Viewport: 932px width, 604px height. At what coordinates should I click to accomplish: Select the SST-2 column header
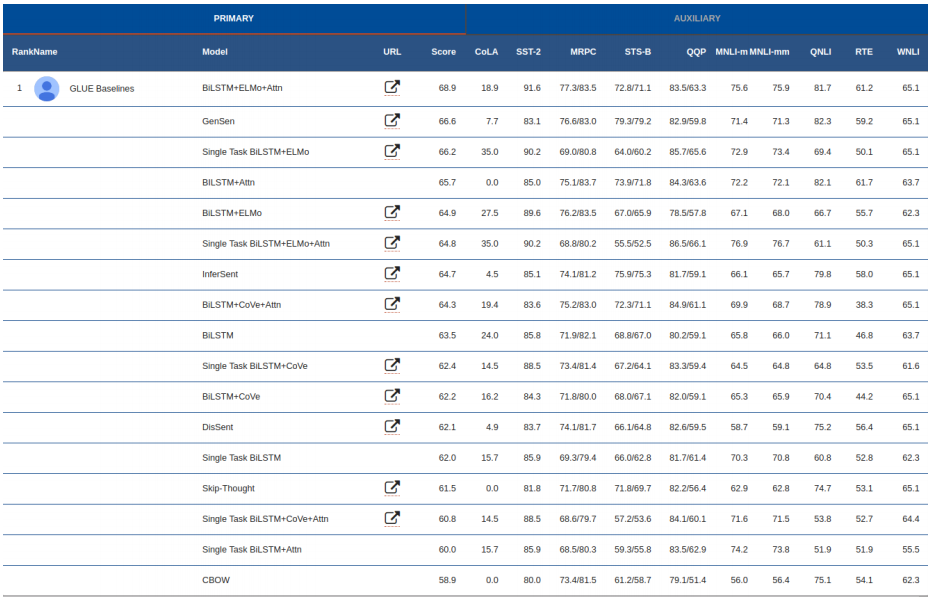click(529, 52)
